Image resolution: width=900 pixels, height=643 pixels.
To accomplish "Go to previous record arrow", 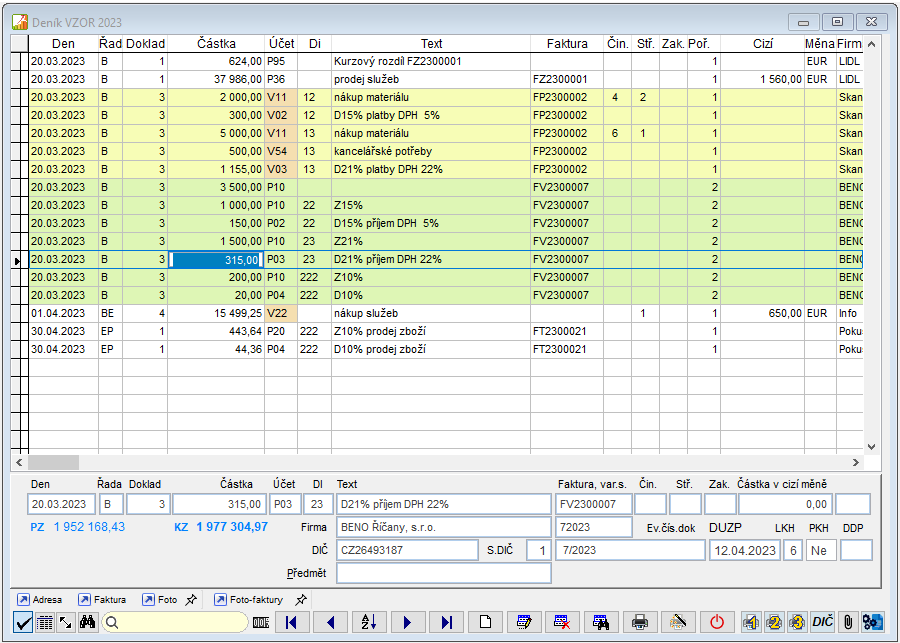I will tap(330, 622).
